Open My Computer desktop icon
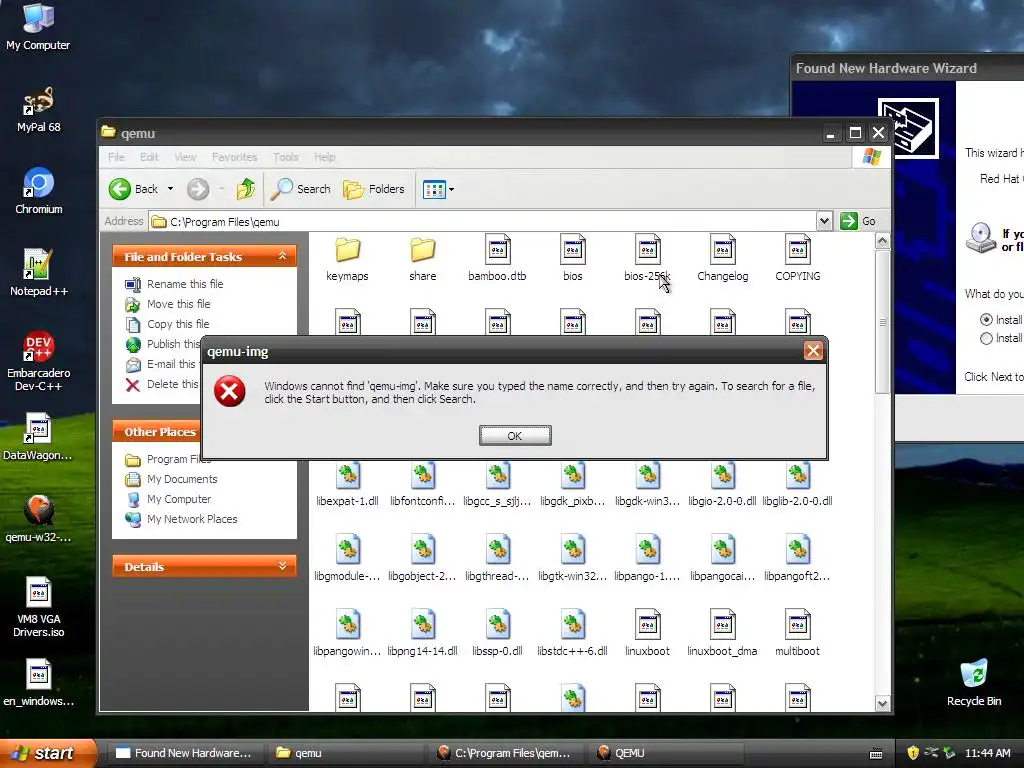Screen dimensions: 1024x768 [38, 27]
